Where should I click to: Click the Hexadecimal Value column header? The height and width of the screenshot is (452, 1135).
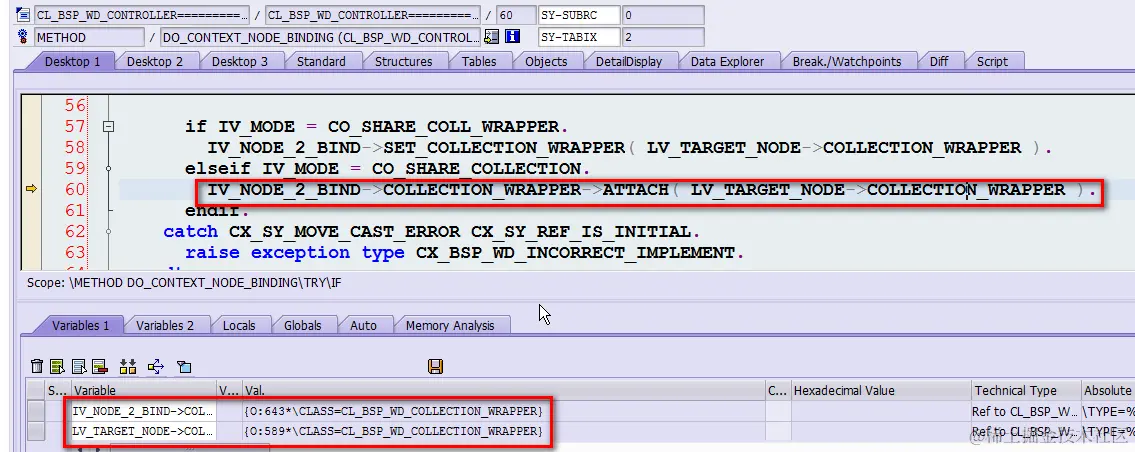click(880, 390)
